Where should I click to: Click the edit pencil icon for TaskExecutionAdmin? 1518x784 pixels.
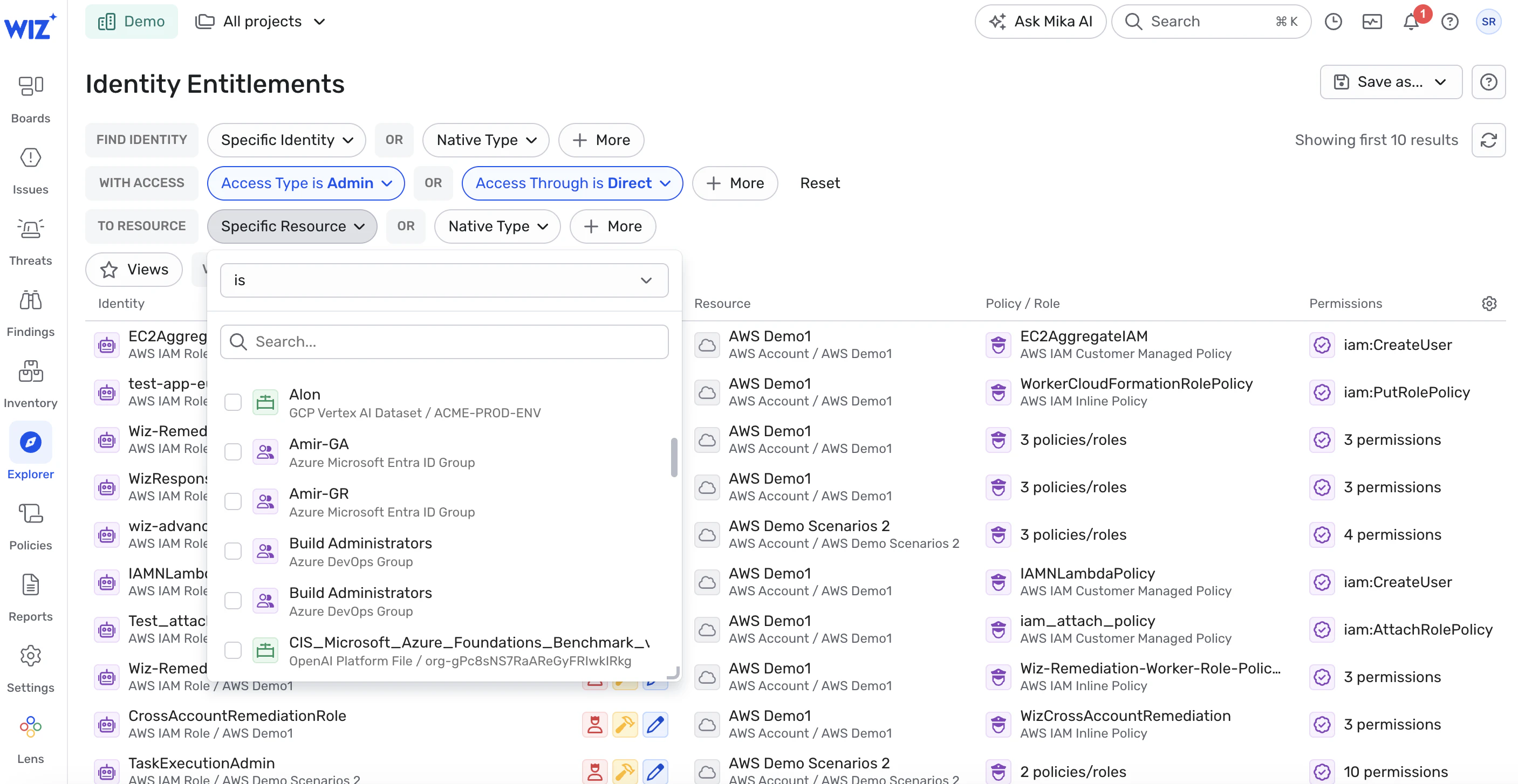pyautogui.click(x=655, y=772)
